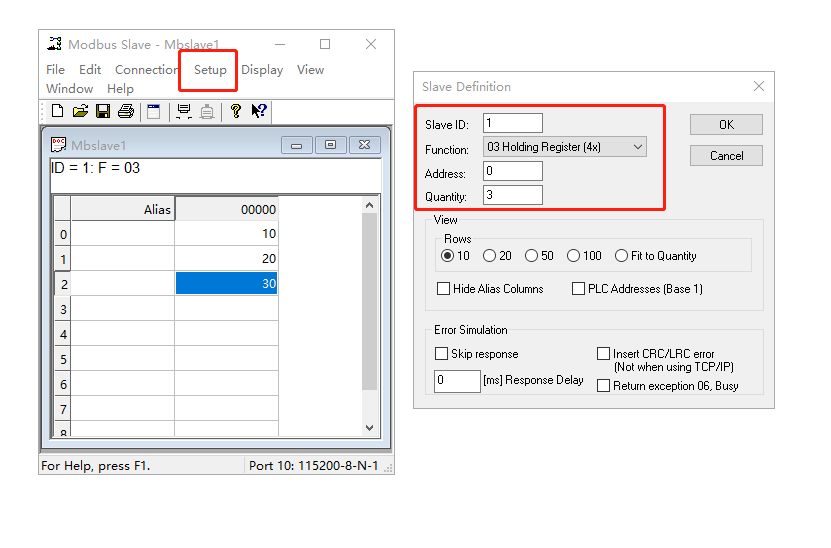Open the File menu
Viewport: 831px width, 548px height.
[55, 70]
